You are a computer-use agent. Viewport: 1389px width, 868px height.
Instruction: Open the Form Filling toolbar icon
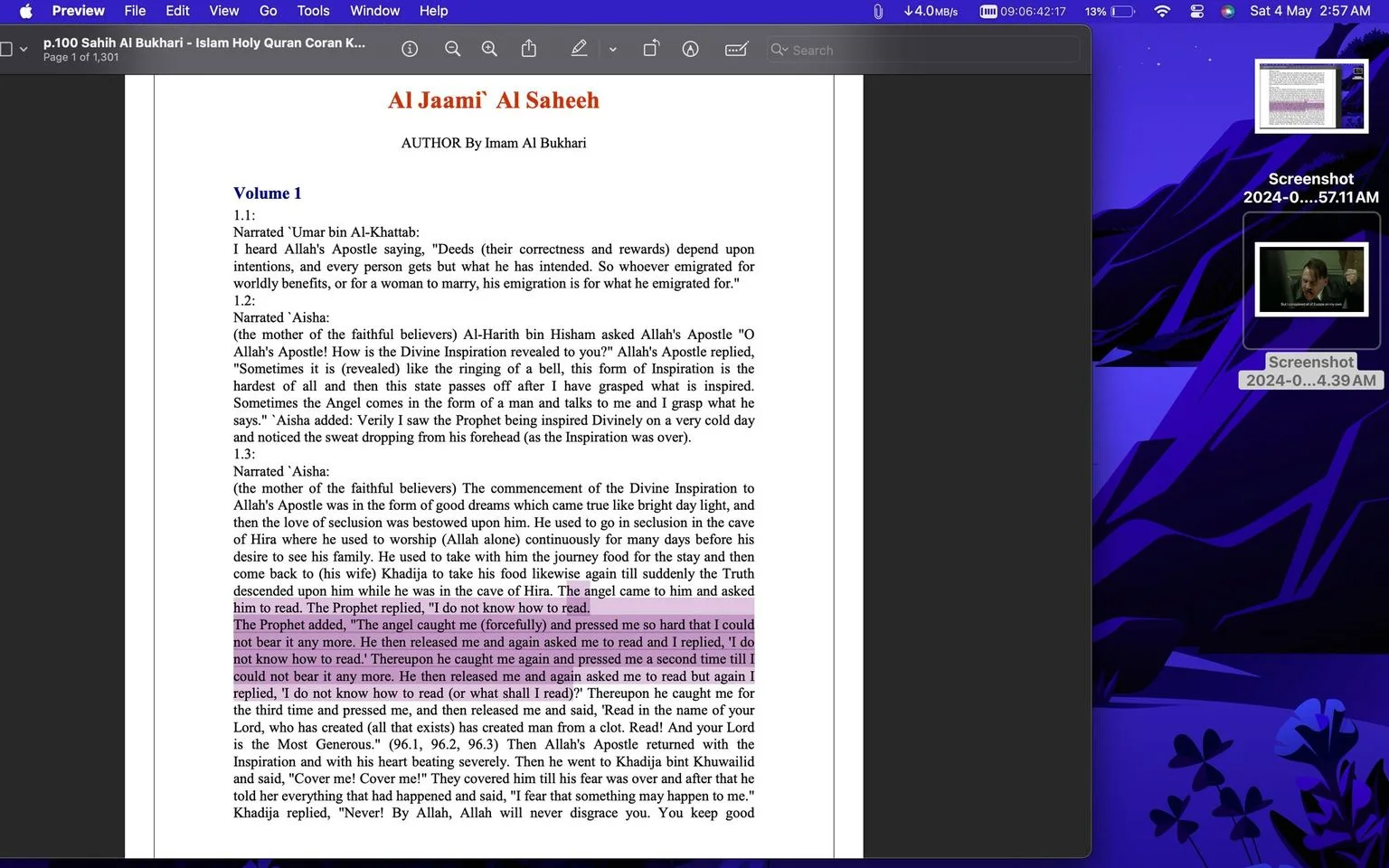(737, 50)
